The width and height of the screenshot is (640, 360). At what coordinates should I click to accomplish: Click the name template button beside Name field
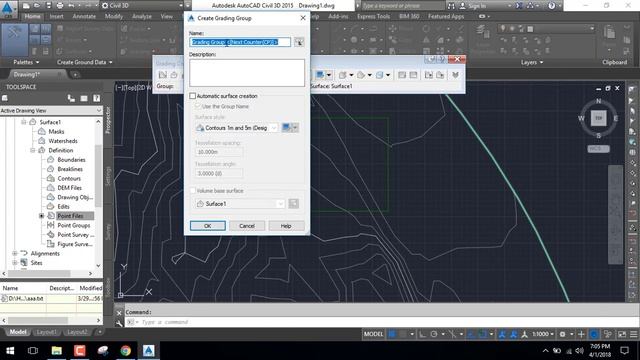(299, 42)
